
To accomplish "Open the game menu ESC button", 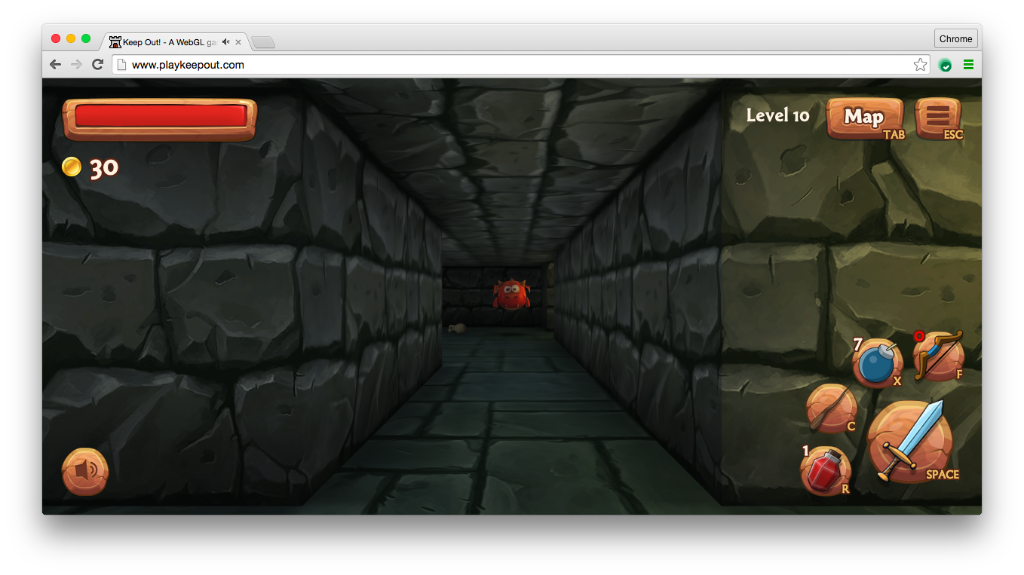I will 939,118.
